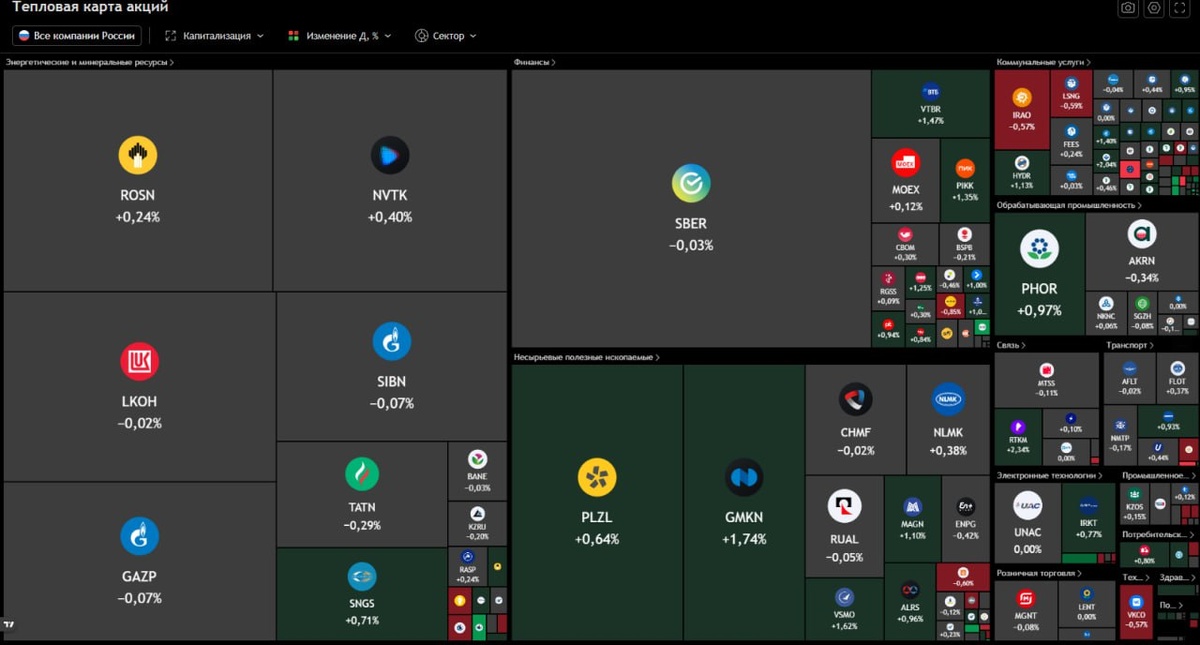This screenshot has height=645, width=1200.
Task: Click the 'RTKM' ticker text
Action: point(1018,440)
